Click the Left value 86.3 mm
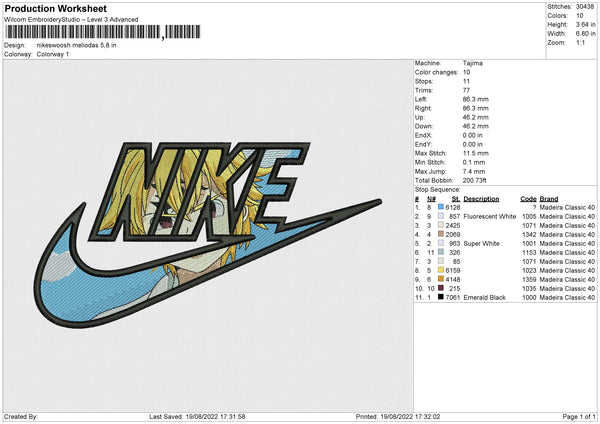Viewport: 600px width, 424px height. pos(476,99)
